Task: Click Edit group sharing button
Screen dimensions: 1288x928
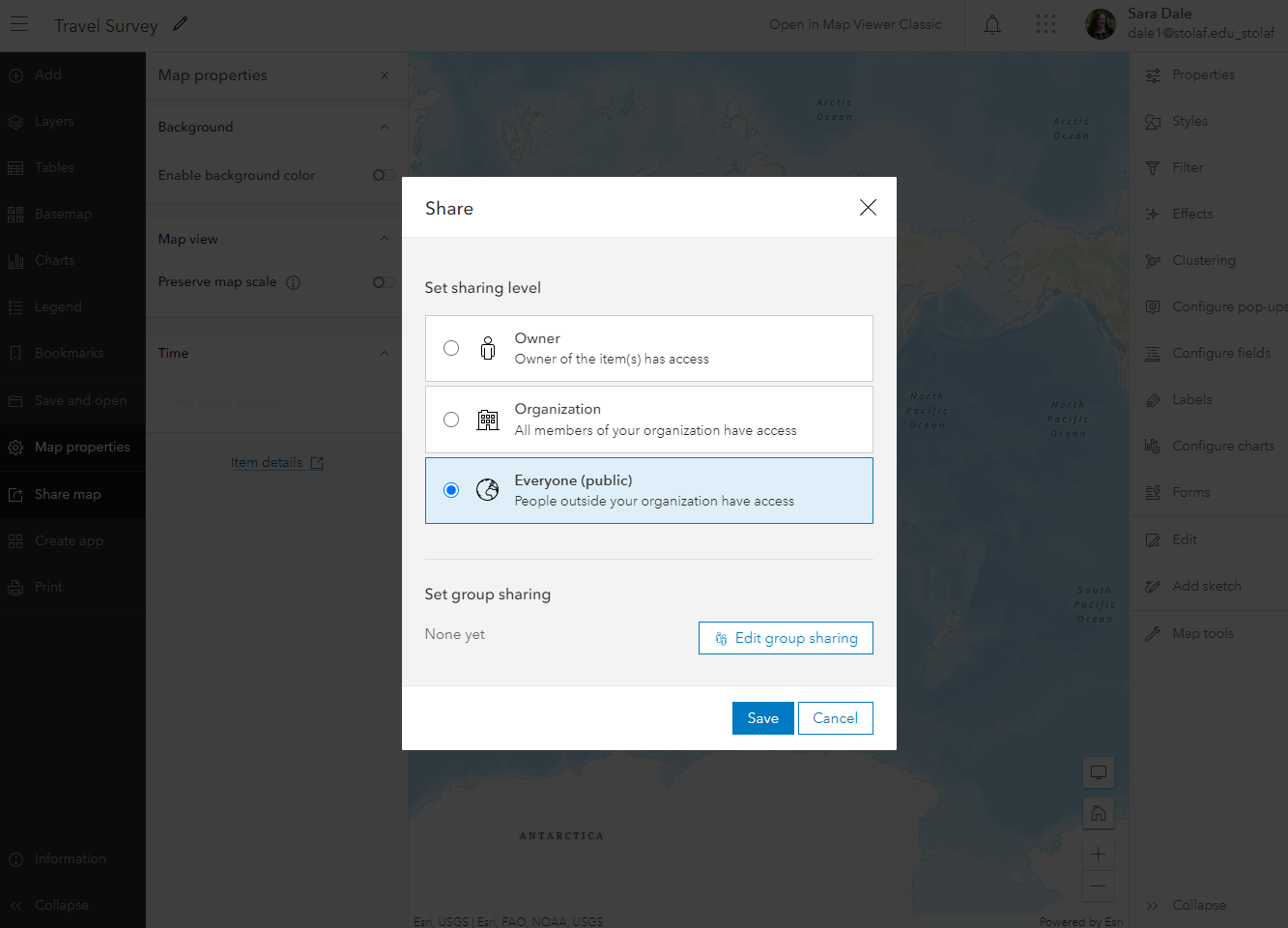Action: (786, 638)
